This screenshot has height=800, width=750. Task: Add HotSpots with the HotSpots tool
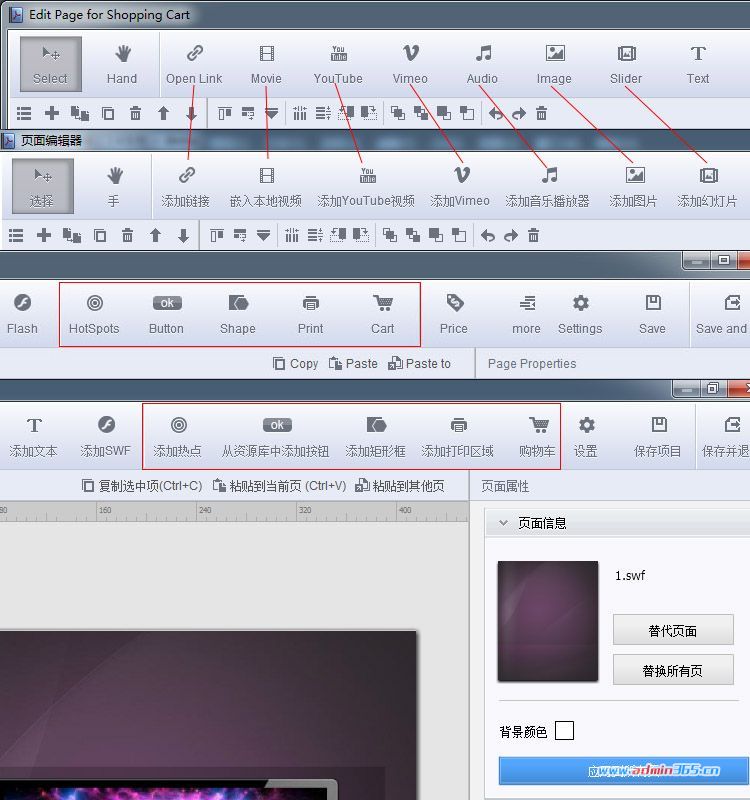click(94, 314)
